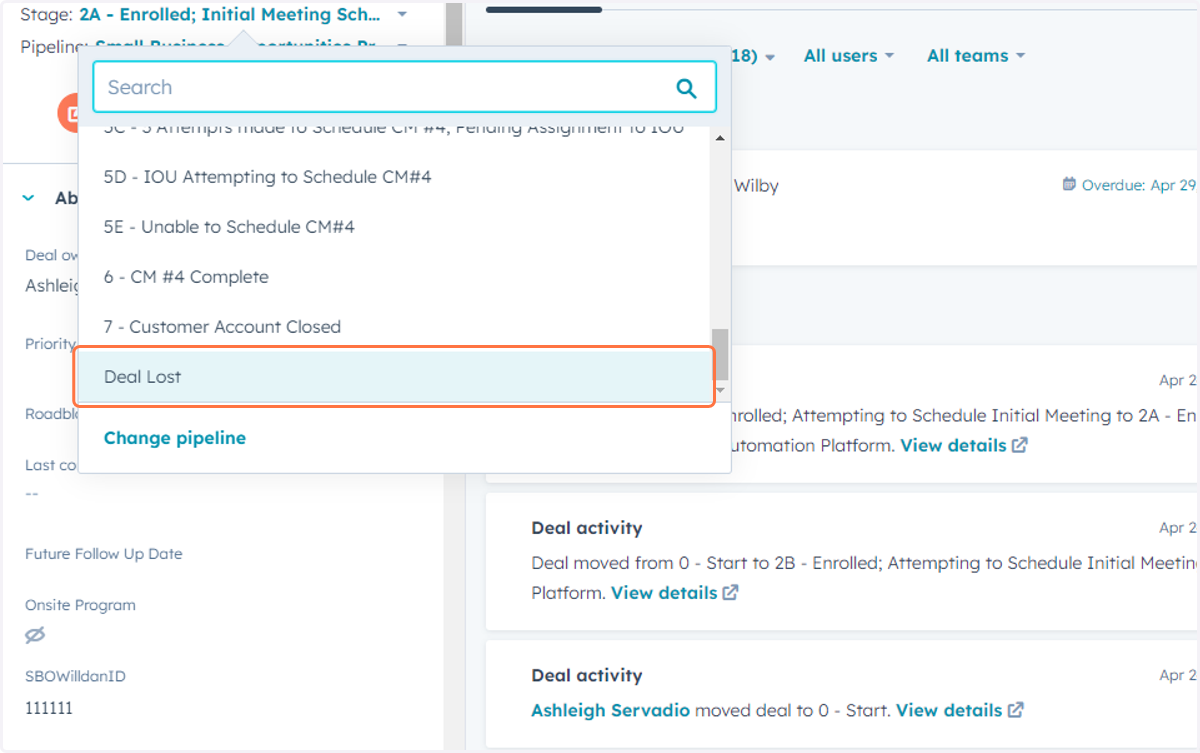The image size is (1200, 753).
Task: Open View details for 2A stage move
Action: point(953,445)
